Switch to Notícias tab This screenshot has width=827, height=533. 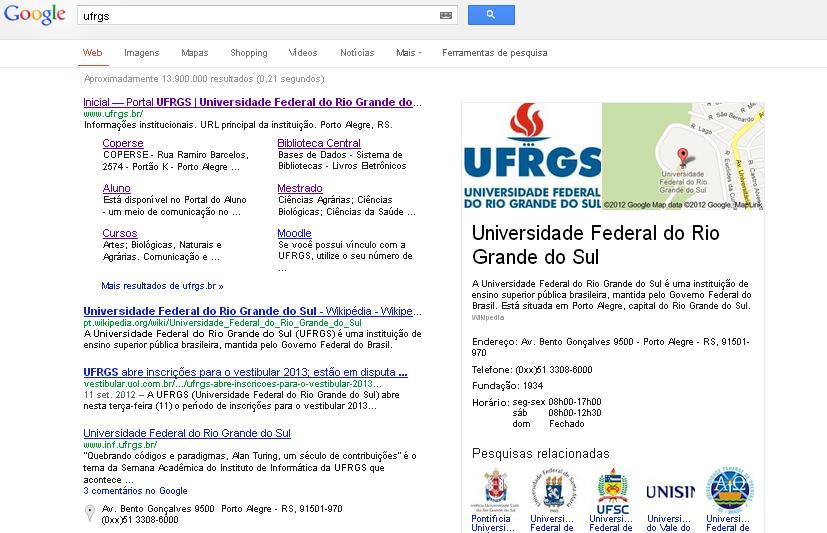[x=357, y=53]
